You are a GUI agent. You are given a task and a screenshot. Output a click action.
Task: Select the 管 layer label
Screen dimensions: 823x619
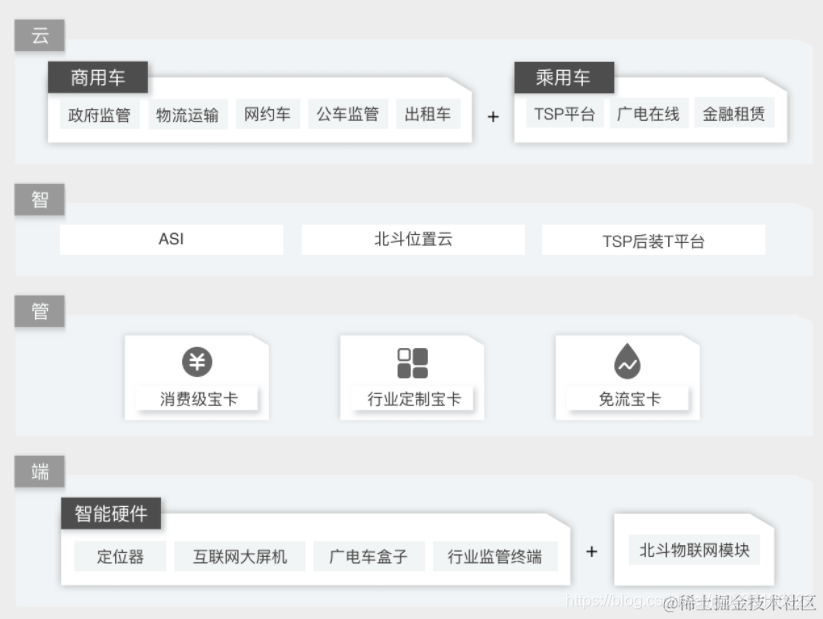coord(39,311)
